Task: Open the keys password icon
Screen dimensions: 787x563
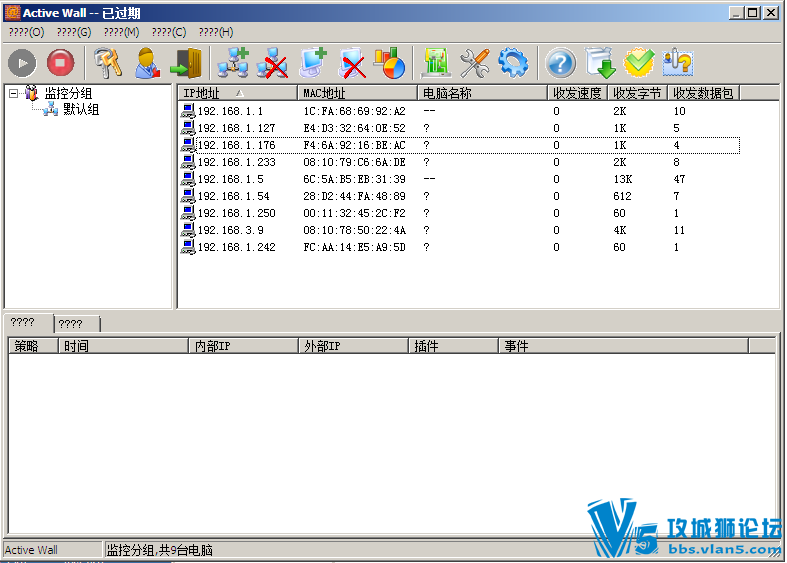Action: pyautogui.click(x=108, y=63)
